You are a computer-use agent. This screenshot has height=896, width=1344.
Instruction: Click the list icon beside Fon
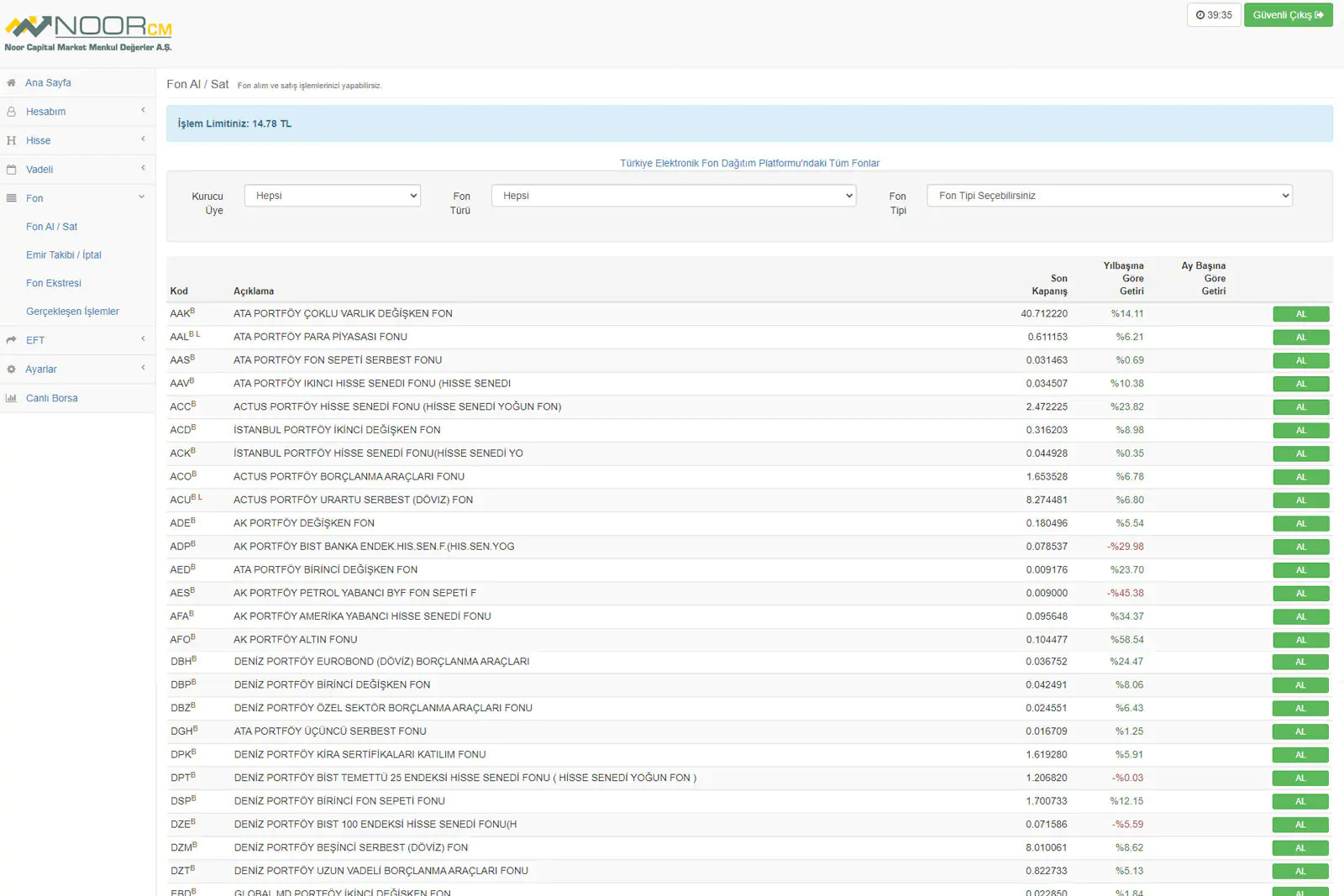pos(11,198)
